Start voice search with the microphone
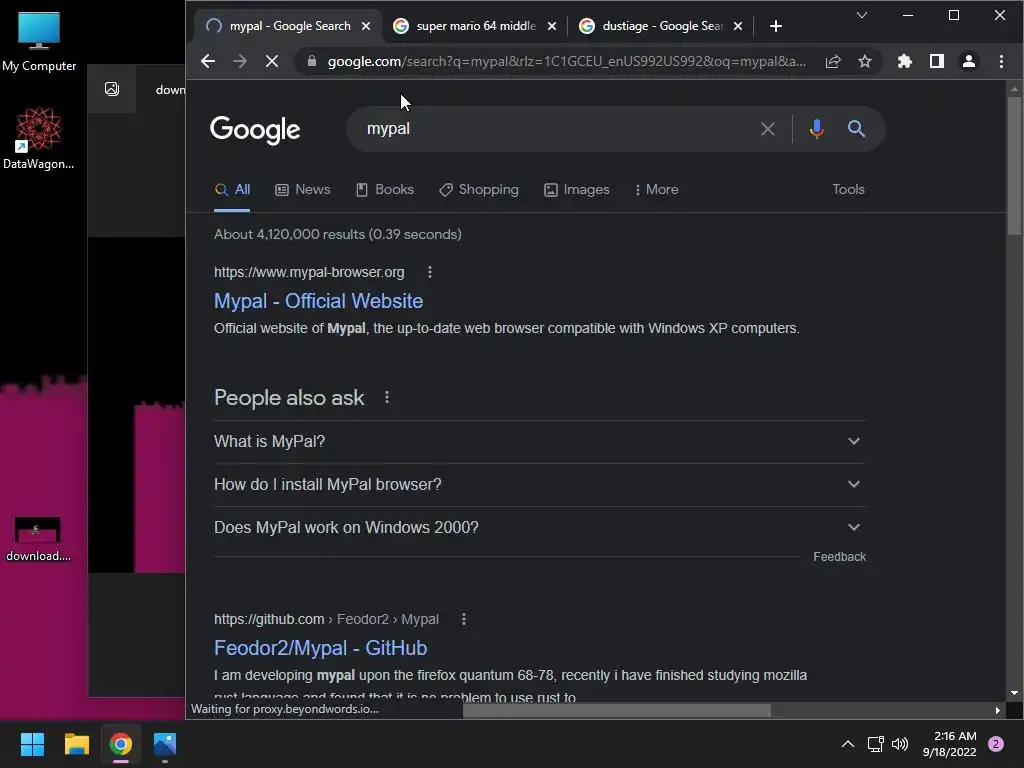Screen dimensions: 1024x768 coord(816,129)
